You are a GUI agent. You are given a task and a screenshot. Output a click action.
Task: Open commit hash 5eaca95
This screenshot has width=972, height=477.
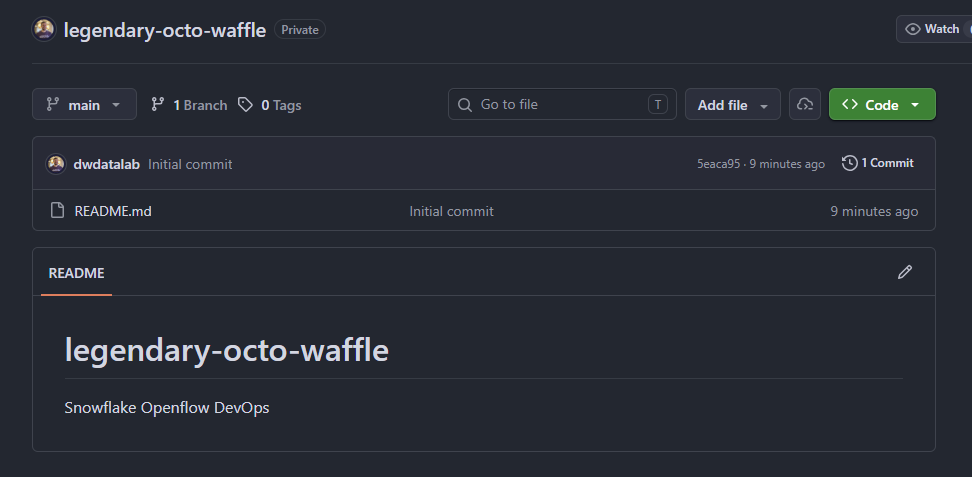[718, 164]
